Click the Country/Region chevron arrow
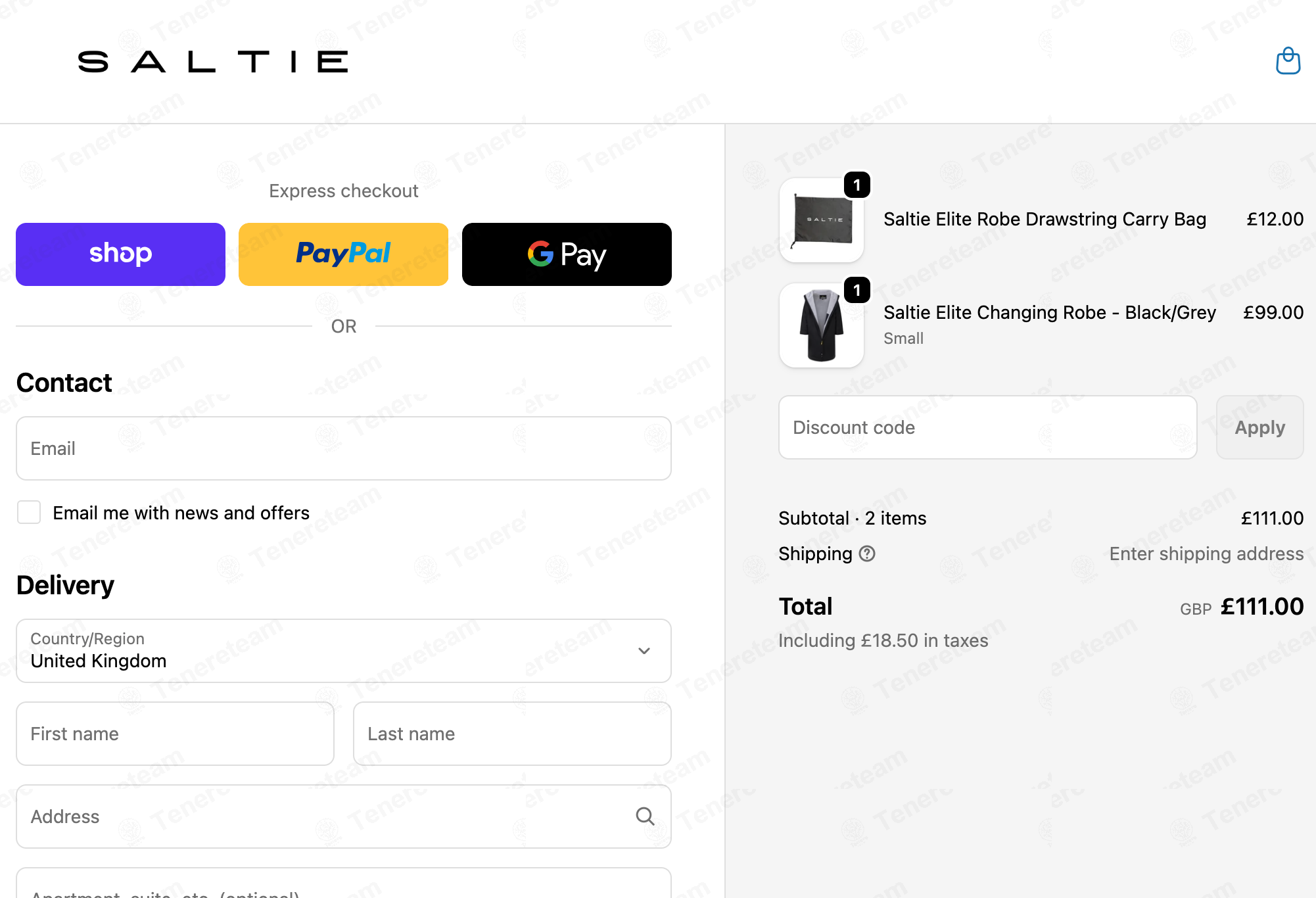 point(644,651)
